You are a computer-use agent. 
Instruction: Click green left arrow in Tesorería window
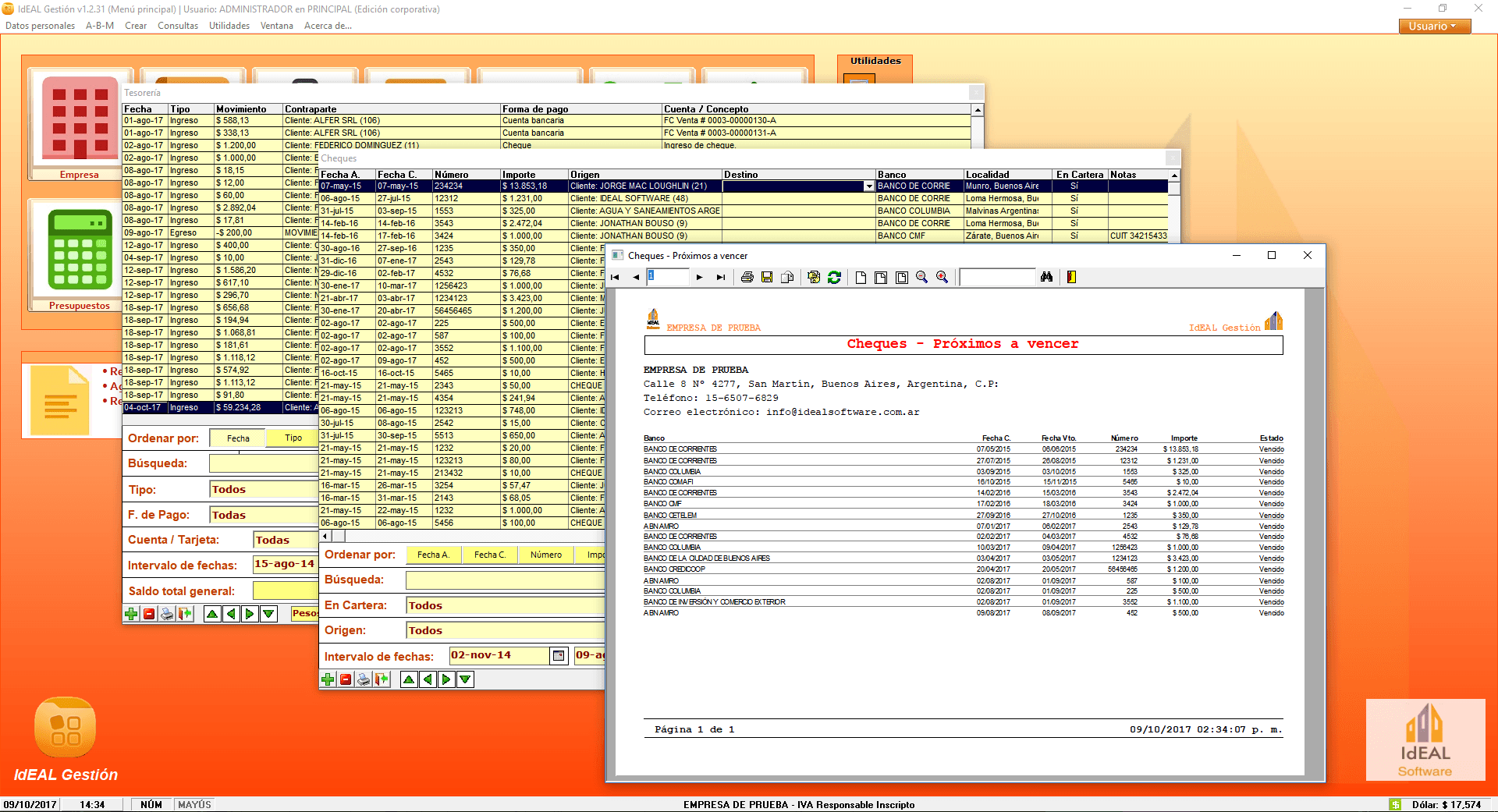231,614
